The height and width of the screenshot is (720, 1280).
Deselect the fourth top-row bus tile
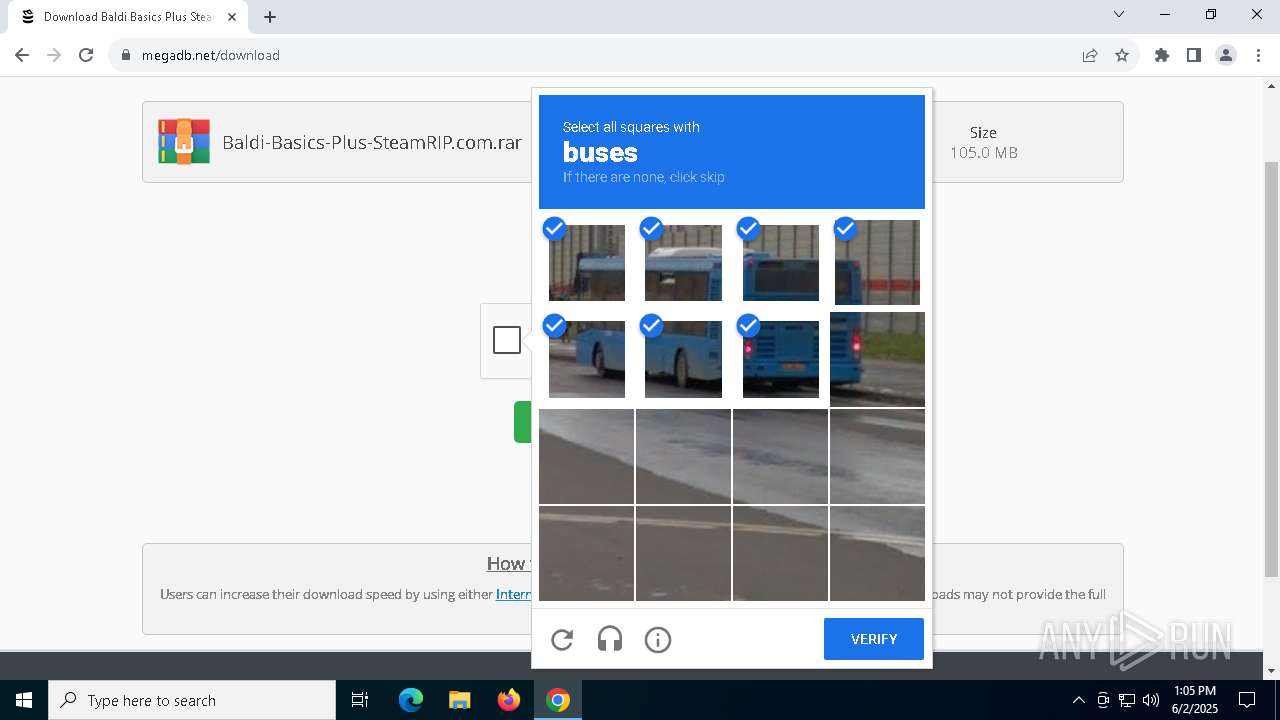877,262
